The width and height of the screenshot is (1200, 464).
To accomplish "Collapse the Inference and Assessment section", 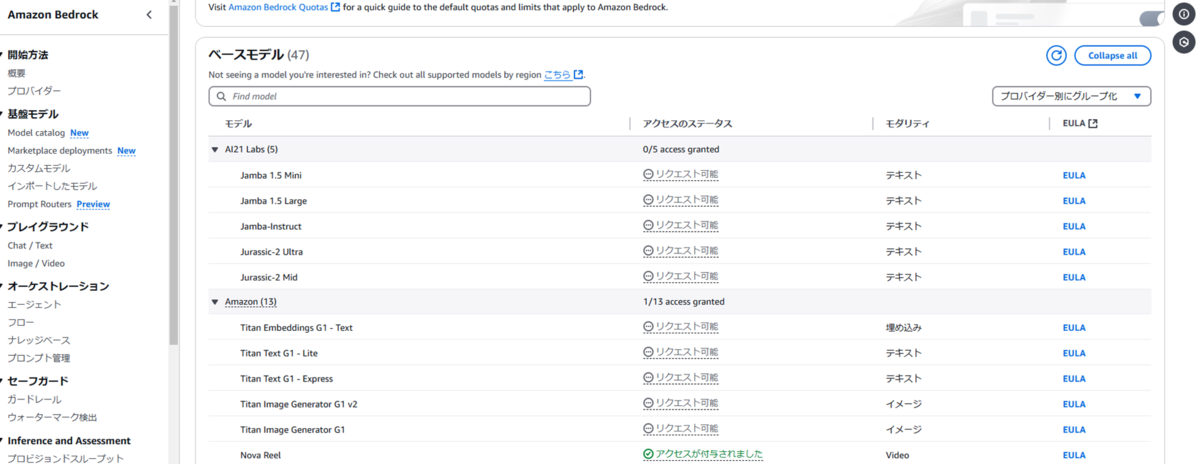I will pos(2,441).
